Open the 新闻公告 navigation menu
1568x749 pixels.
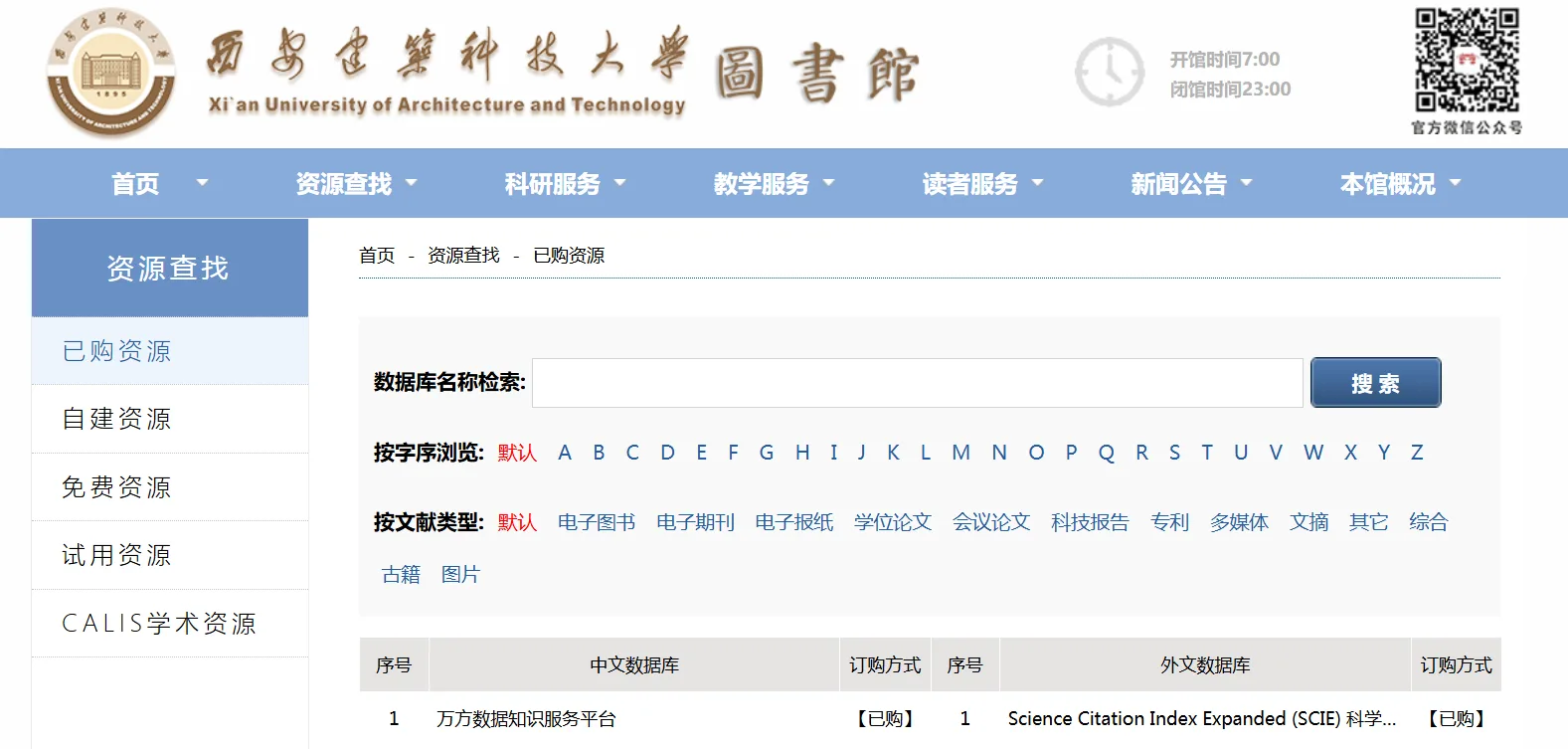click(x=1179, y=184)
